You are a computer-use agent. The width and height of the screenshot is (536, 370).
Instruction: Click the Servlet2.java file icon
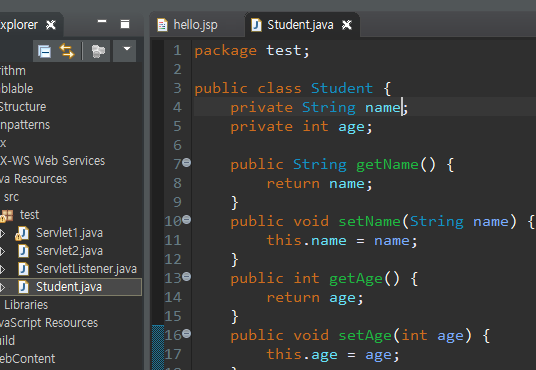pyautogui.click(x=23, y=251)
